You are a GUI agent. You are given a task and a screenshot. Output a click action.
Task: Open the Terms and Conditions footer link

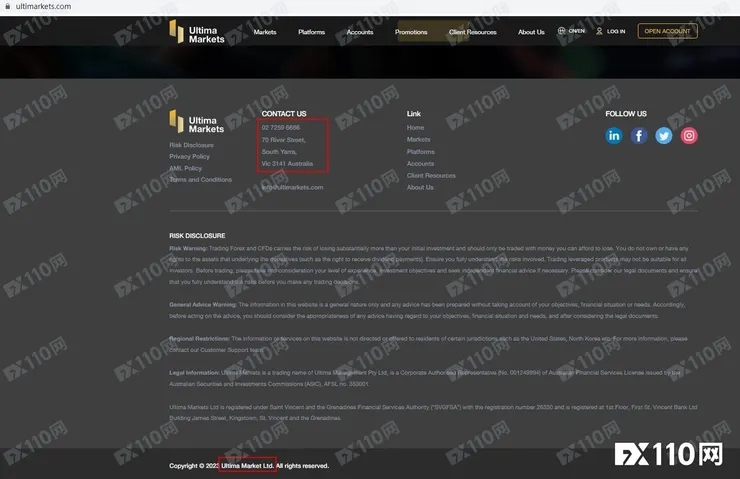tap(201, 179)
